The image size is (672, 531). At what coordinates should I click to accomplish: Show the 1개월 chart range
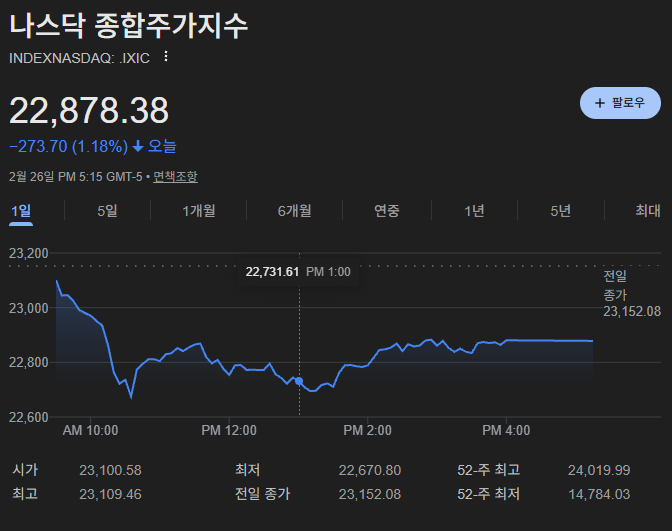(199, 210)
